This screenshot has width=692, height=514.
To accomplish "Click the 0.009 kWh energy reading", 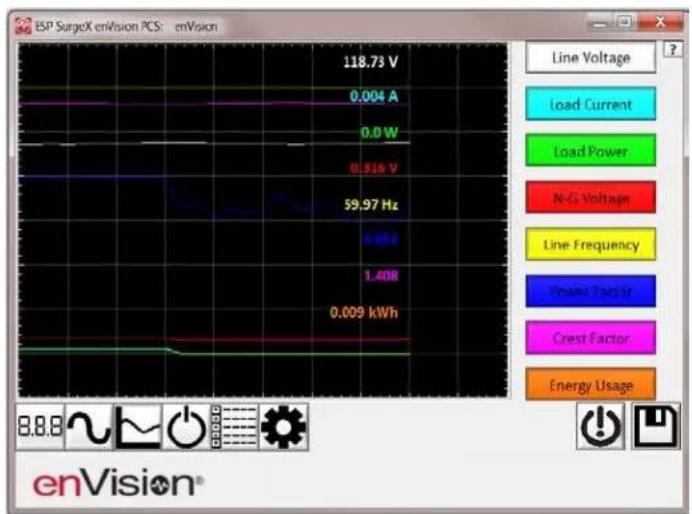I will pyautogui.click(x=364, y=312).
